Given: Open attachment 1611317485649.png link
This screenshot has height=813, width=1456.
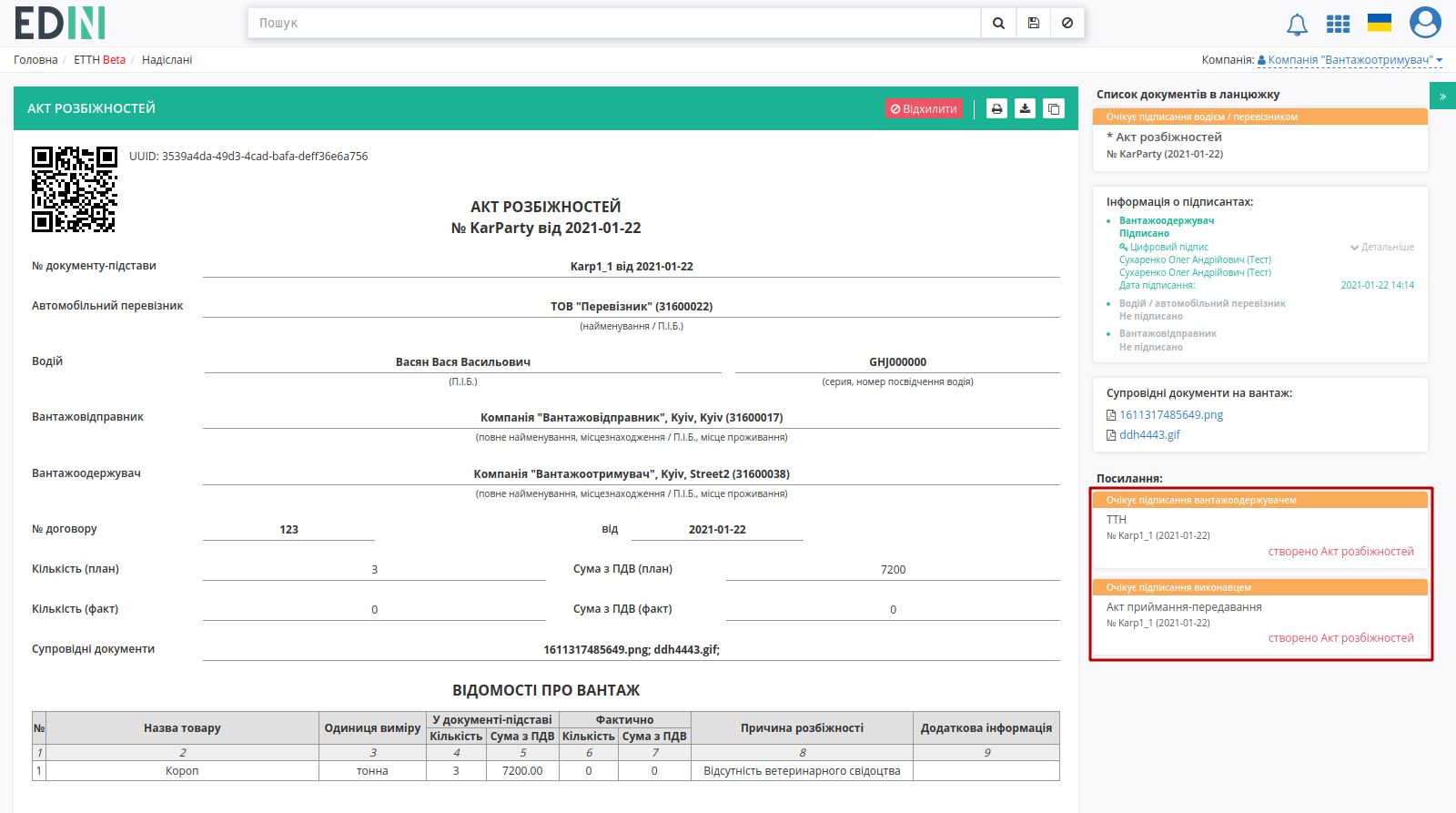Looking at the screenshot, I should point(1170,415).
